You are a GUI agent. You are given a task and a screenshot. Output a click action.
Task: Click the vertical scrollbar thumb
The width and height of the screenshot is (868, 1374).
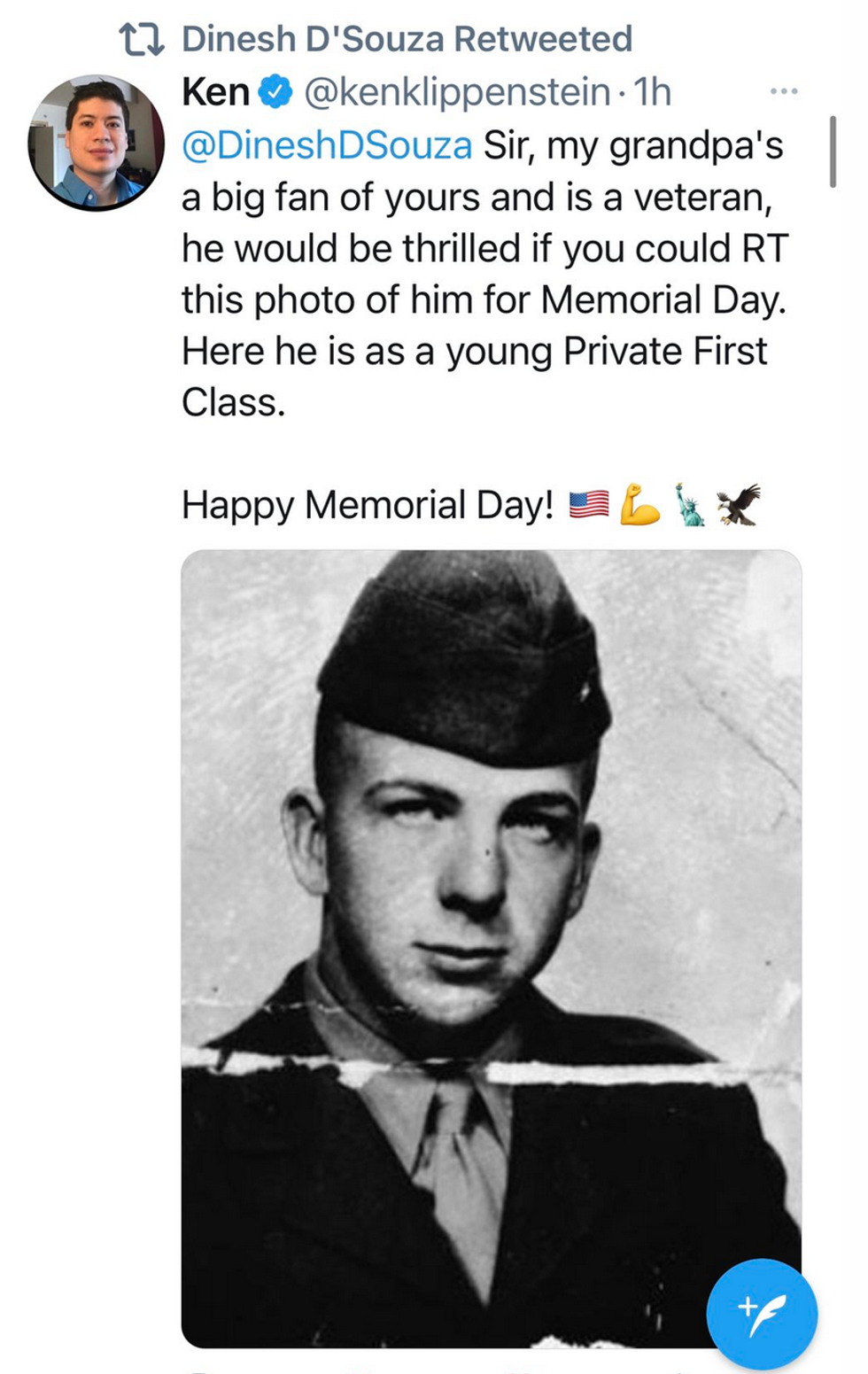tap(832, 151)
